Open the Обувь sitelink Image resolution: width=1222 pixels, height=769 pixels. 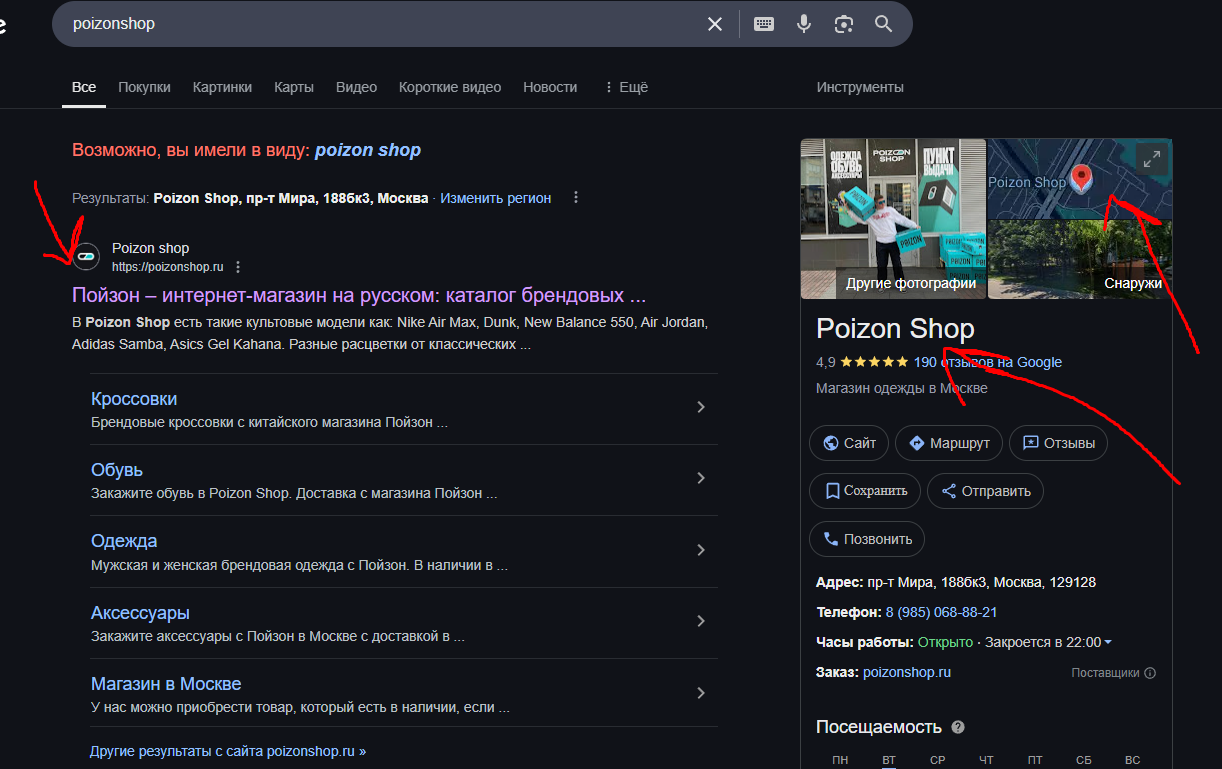click(117, 470)
